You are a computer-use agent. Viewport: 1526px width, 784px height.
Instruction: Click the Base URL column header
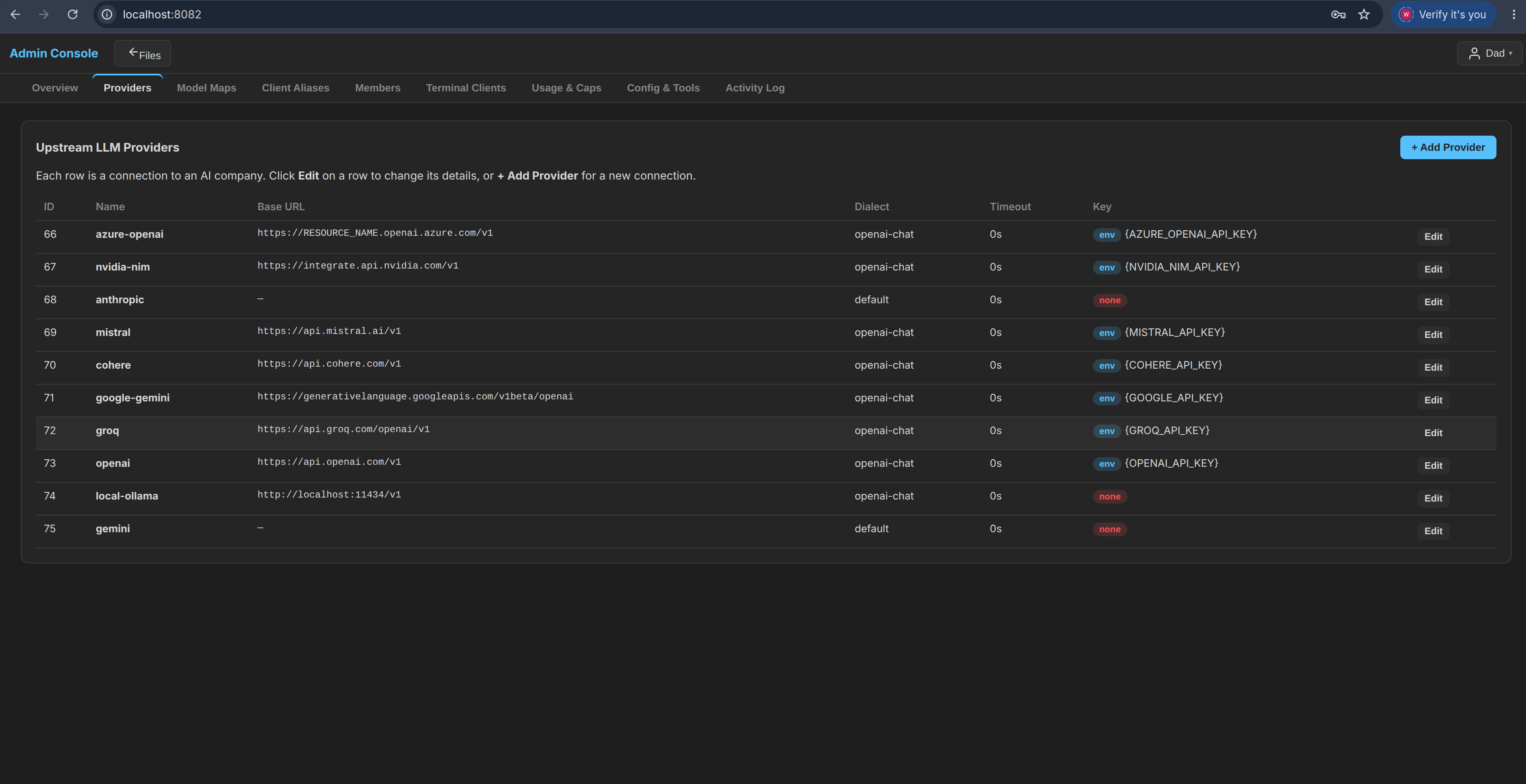pos(281,207)
